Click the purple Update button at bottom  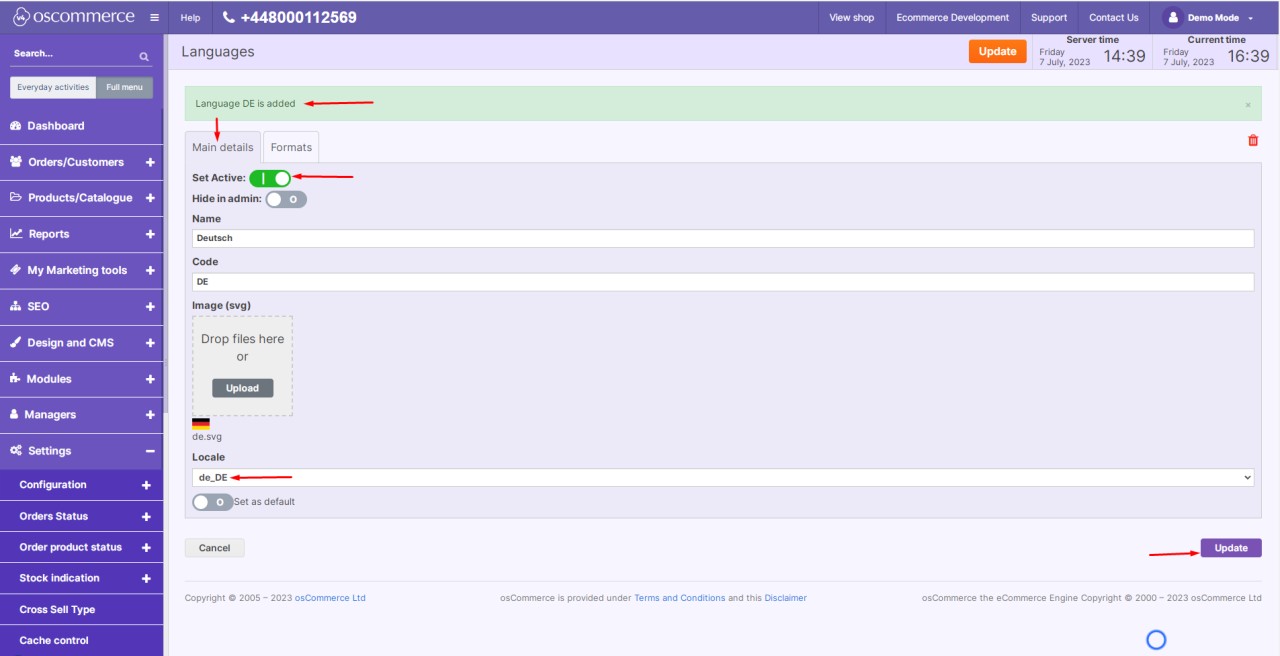pyautogui.click(x=1231, y=548)
